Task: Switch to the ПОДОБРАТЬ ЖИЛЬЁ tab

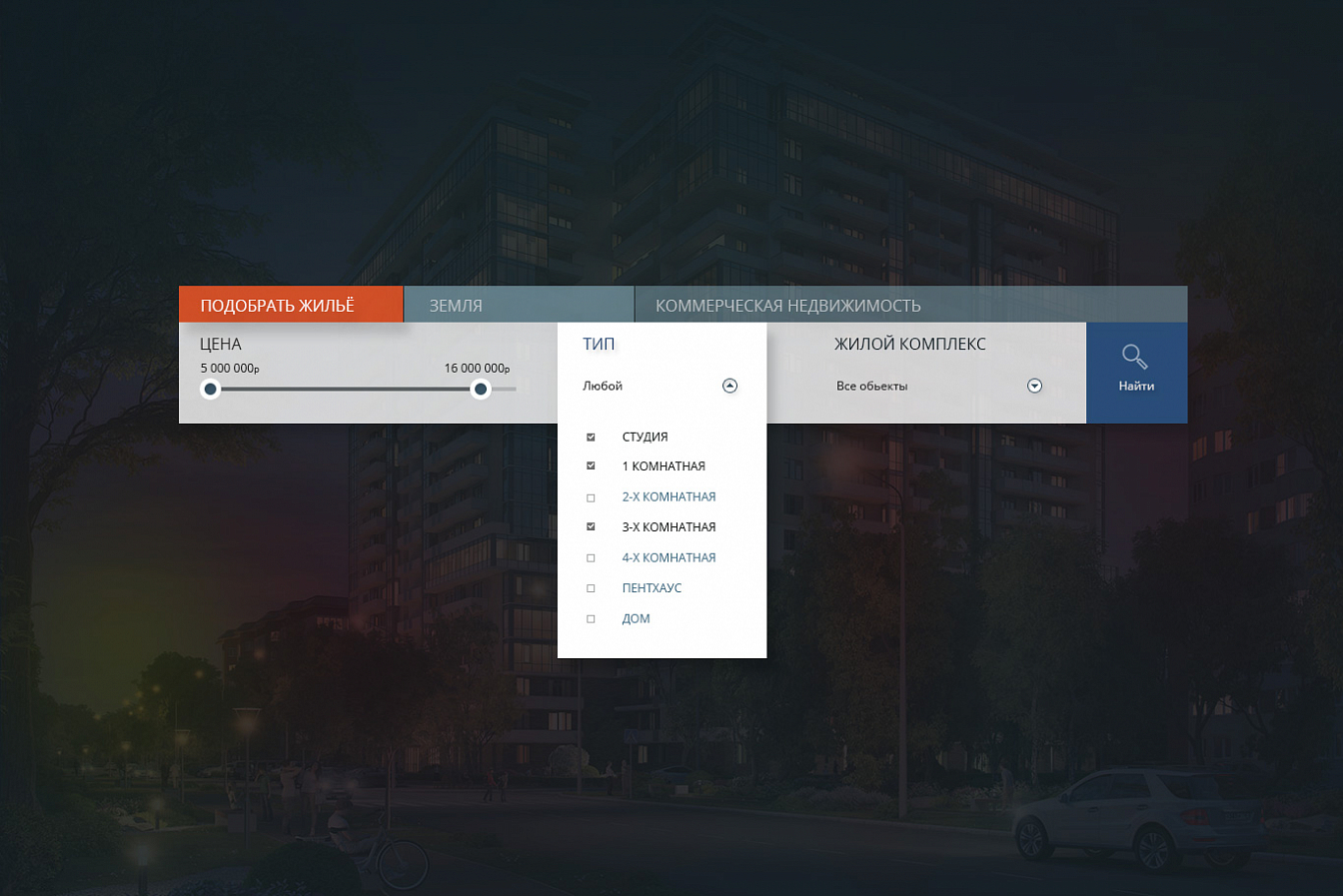Action: click(291, 305)
